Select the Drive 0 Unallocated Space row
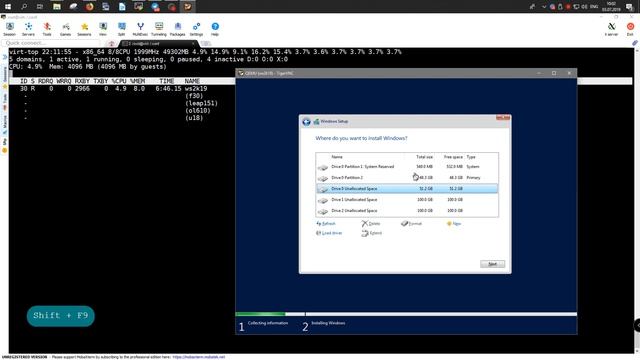 (407, 189)
